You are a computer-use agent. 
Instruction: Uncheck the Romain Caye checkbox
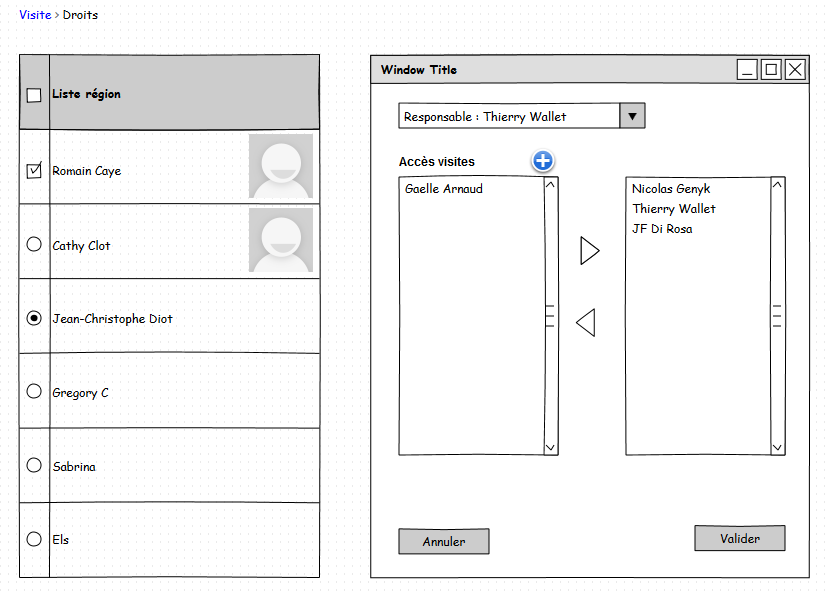click(34, 171)
